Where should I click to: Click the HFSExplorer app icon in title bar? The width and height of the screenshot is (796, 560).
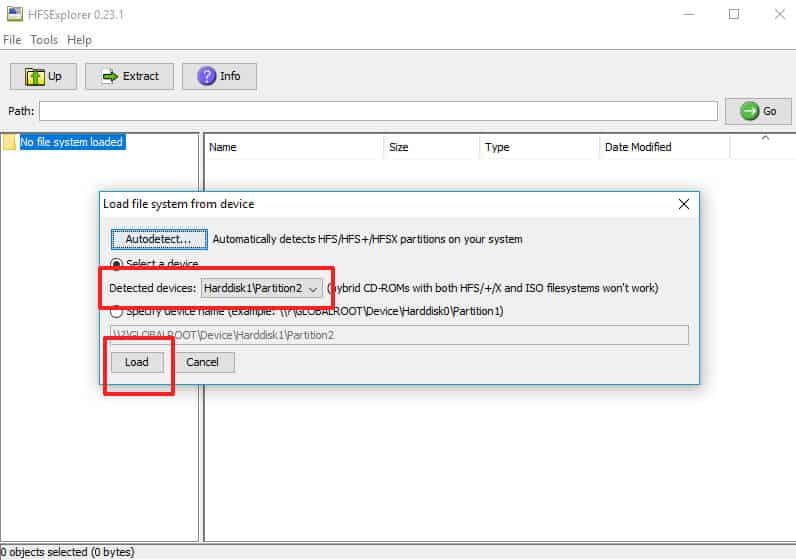(x=15, y=14)
